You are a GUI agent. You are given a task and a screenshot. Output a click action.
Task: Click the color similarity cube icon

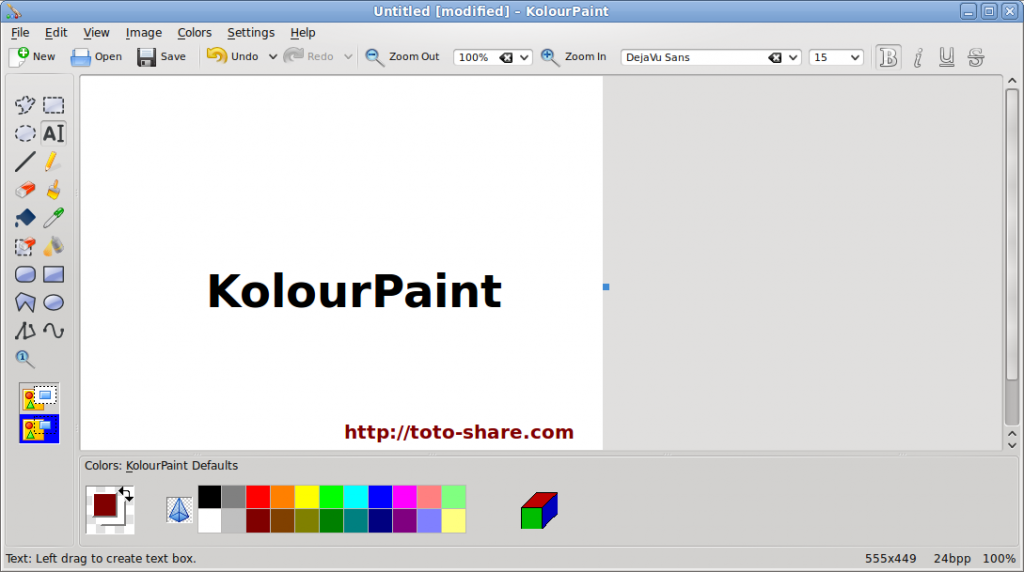click(x=539, y=510)
